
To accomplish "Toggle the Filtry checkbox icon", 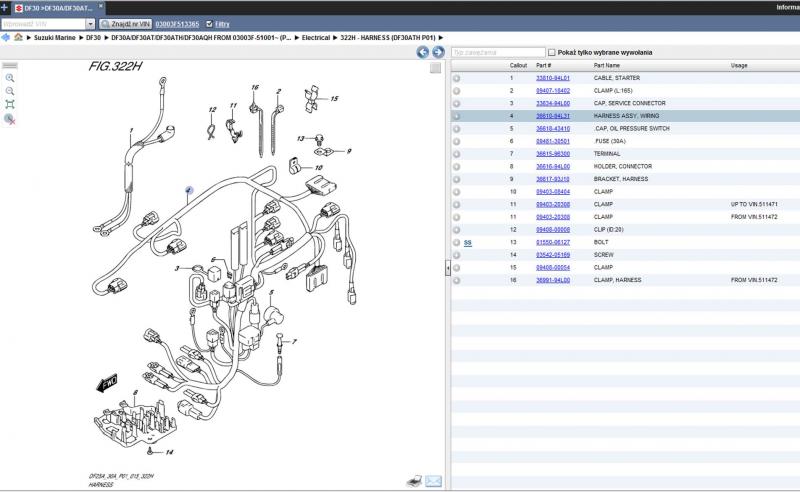I will [x=207, y=23].
